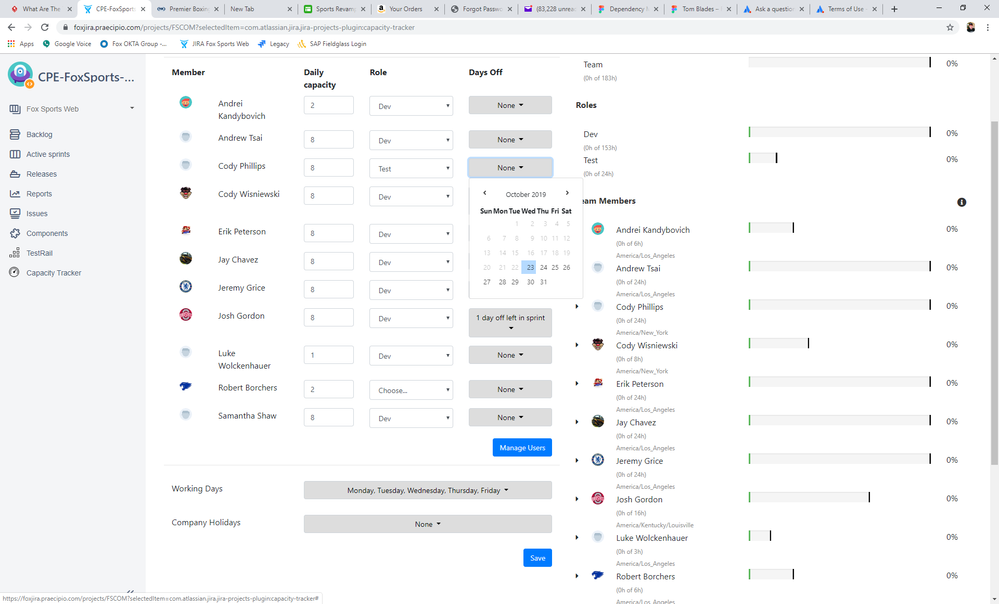Open Samantha Shaw's Days Off dropdown
999x604 pixels.
510,417
